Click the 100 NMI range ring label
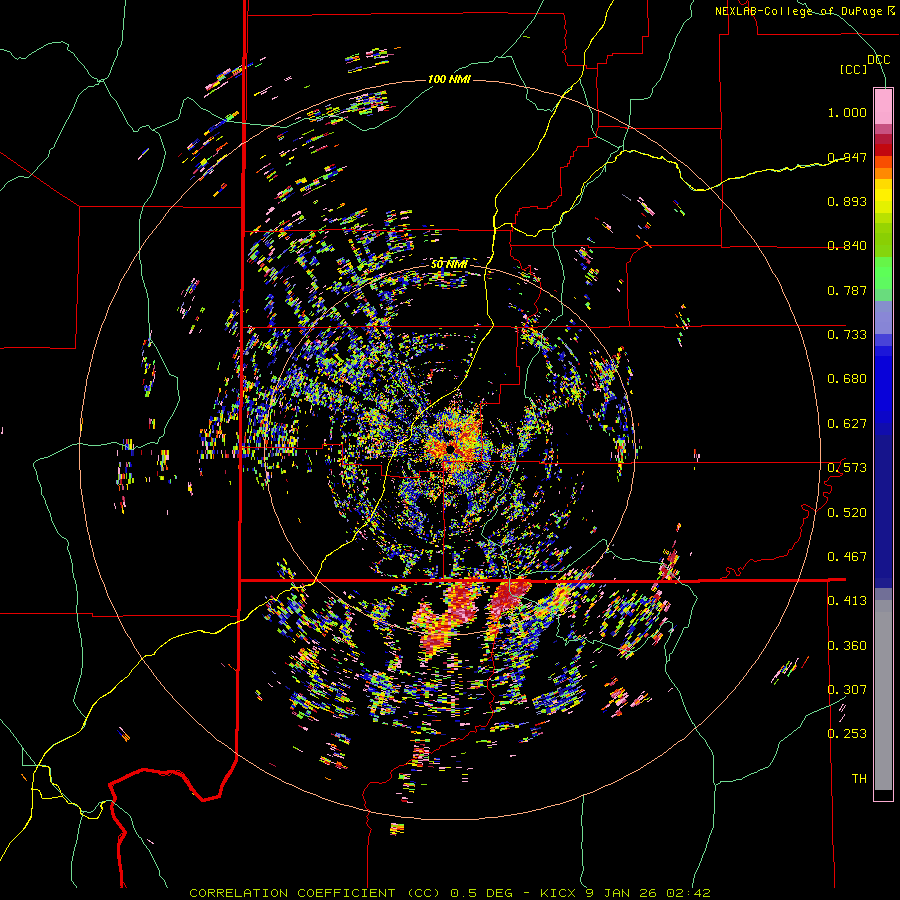Screen dimensions: 900x900 pos(449,79)
